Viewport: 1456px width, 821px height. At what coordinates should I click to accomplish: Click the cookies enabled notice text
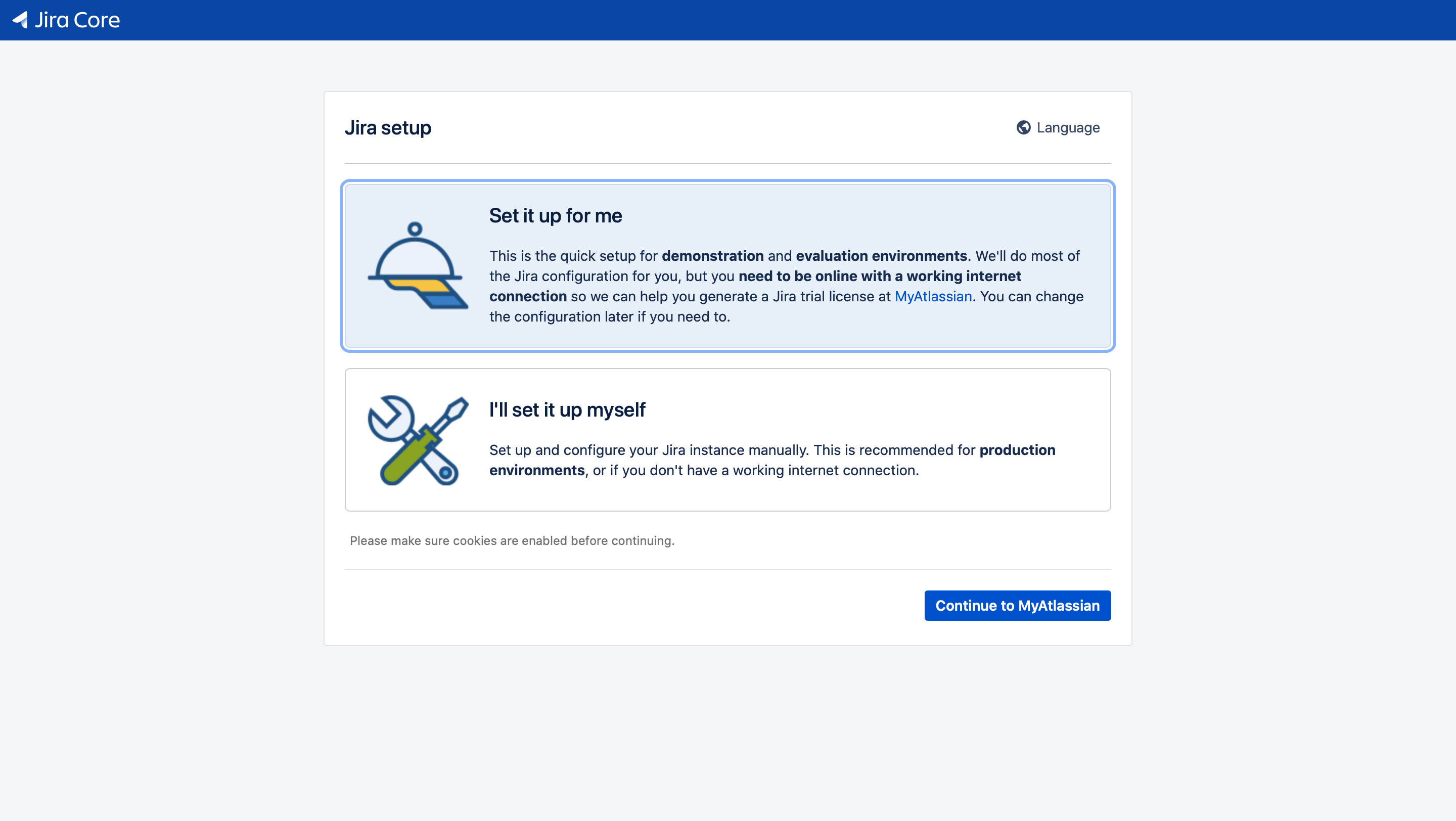click(x=512, y=541)
